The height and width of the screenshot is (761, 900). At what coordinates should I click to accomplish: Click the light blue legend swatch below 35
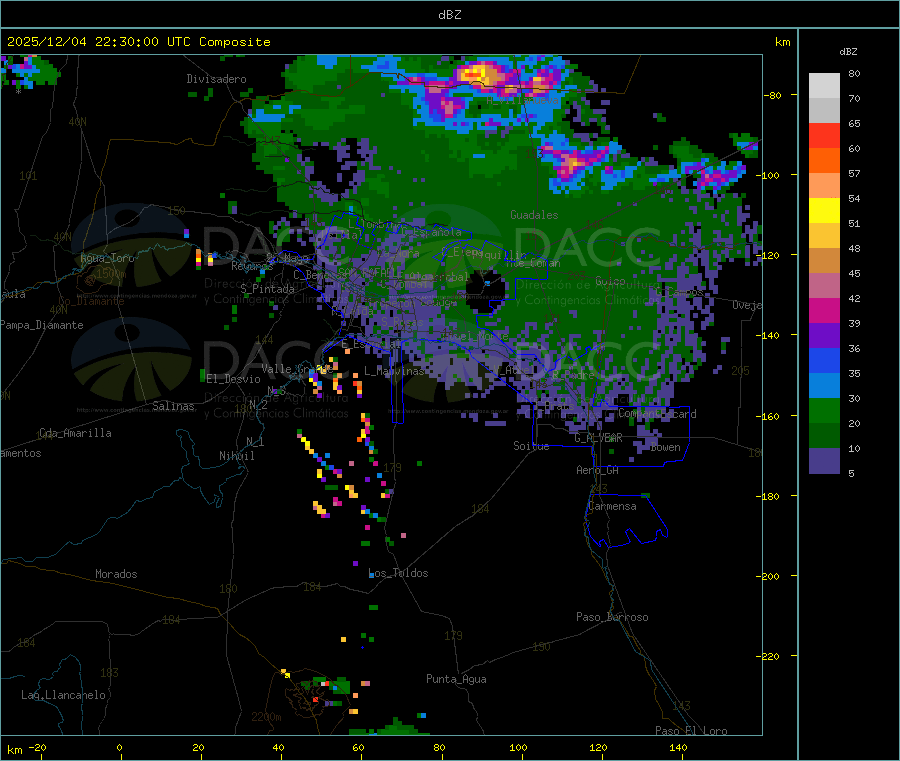pos(824,386)
